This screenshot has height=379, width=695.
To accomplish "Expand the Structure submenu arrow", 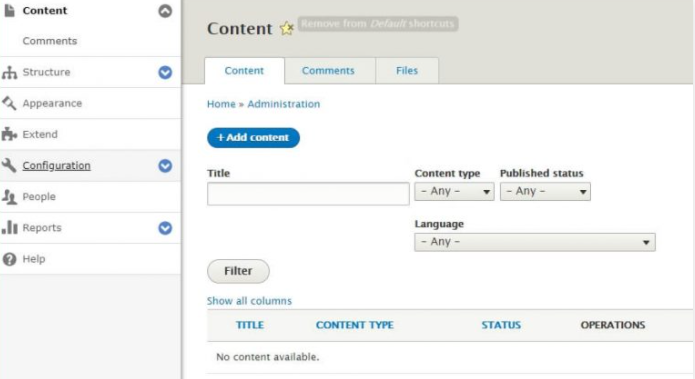I will (x=165, y=72).
